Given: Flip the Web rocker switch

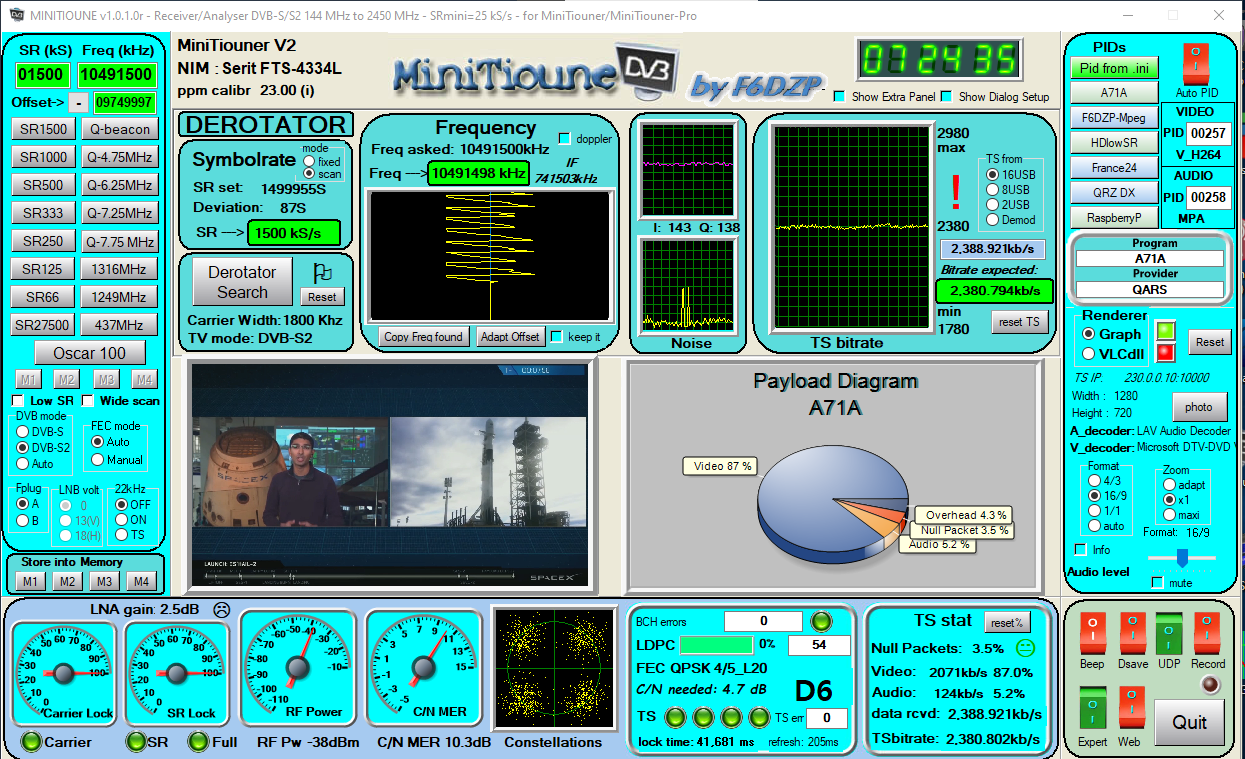Looking at the screenshot, I should pyautogui.click(x=1130, y=707).
